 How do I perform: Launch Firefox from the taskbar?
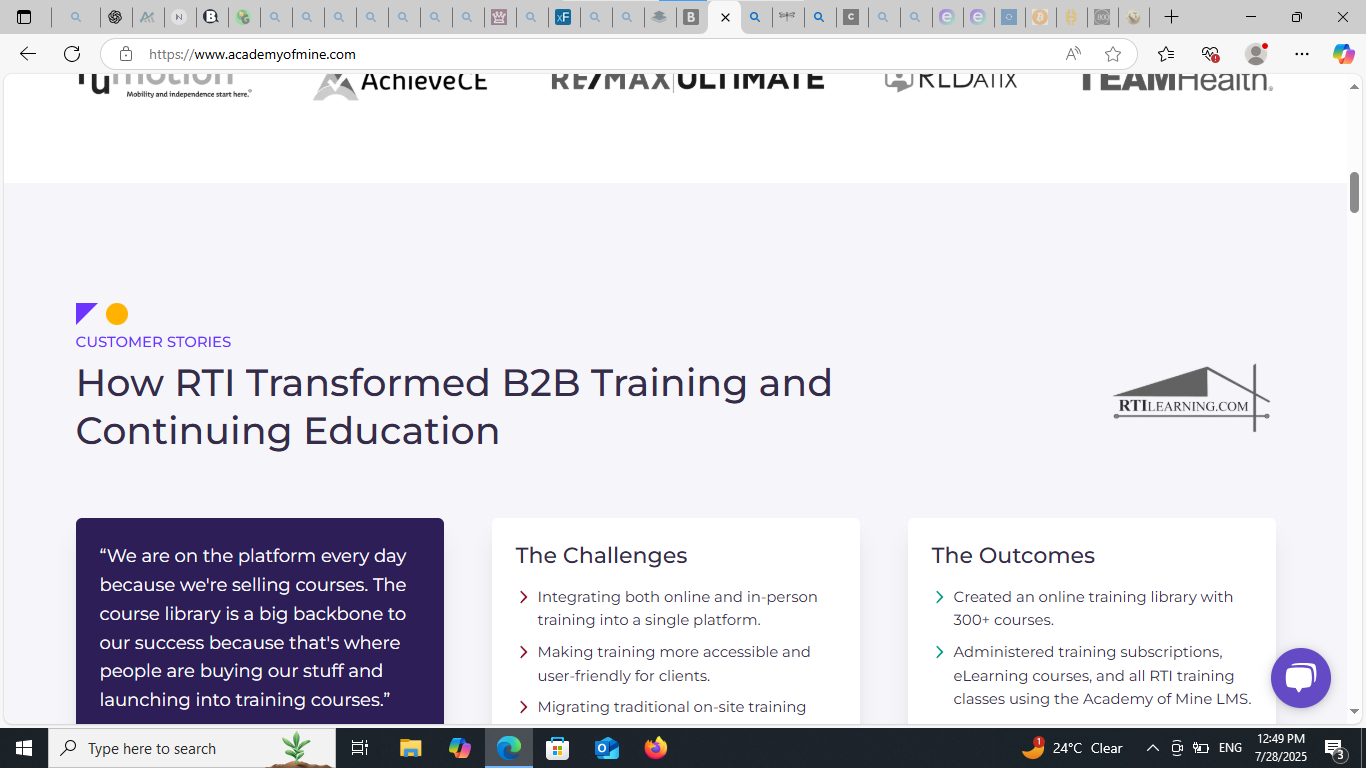656,748
